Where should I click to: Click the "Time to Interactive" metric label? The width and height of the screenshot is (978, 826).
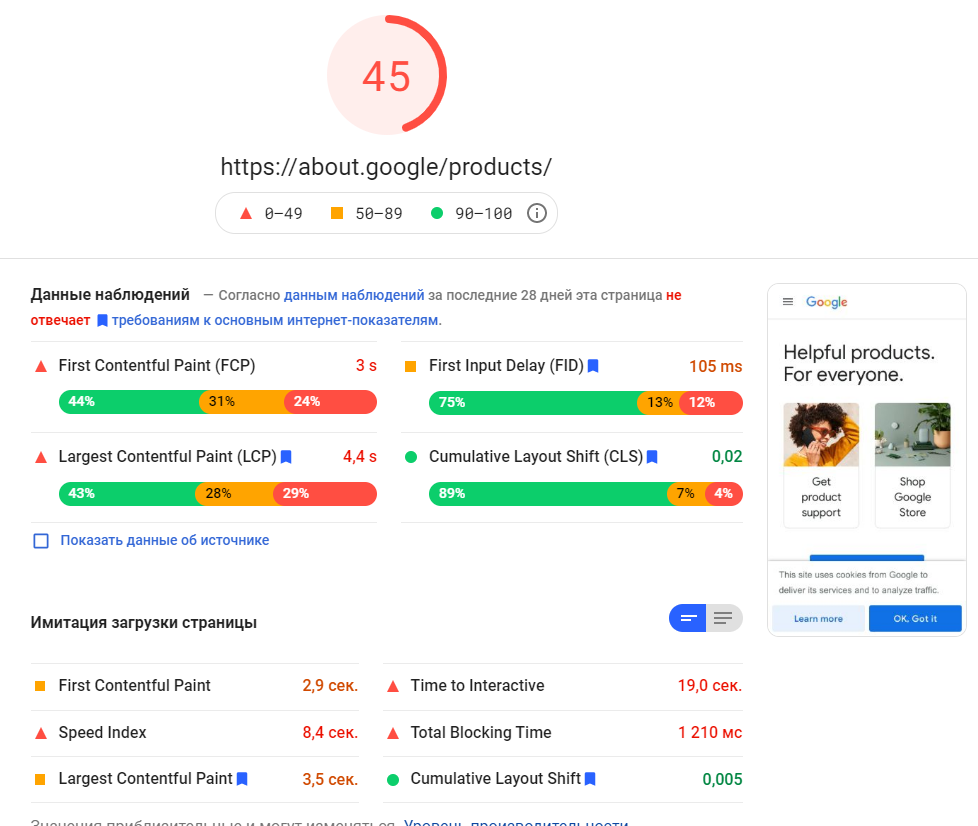pos(477,686)
